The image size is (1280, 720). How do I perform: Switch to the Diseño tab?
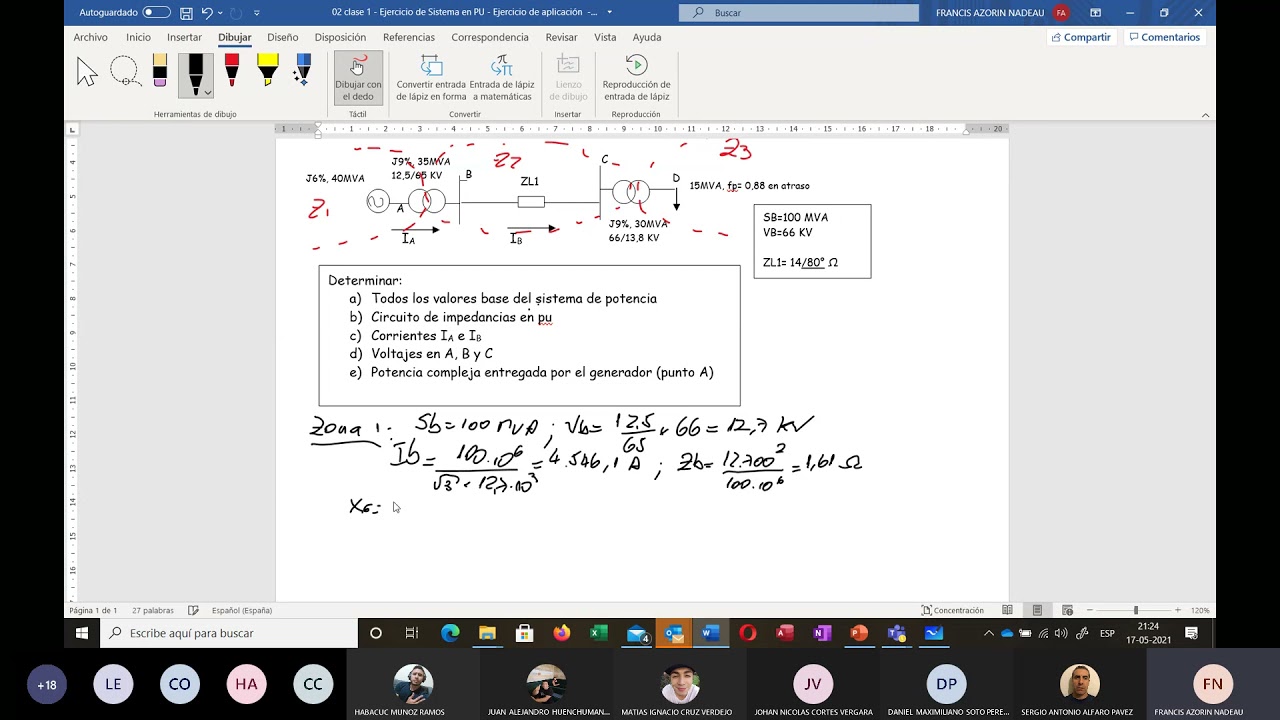tap(282, 37)
